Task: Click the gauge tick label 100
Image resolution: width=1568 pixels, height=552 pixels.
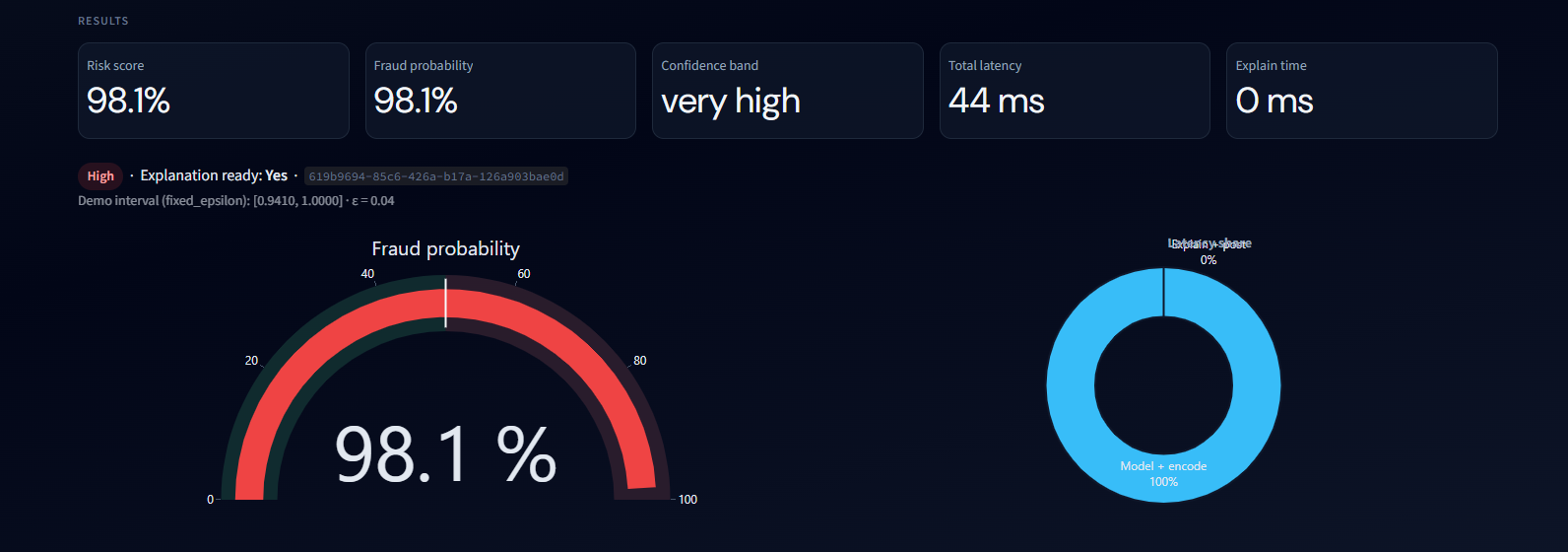Action: (687, 500)
